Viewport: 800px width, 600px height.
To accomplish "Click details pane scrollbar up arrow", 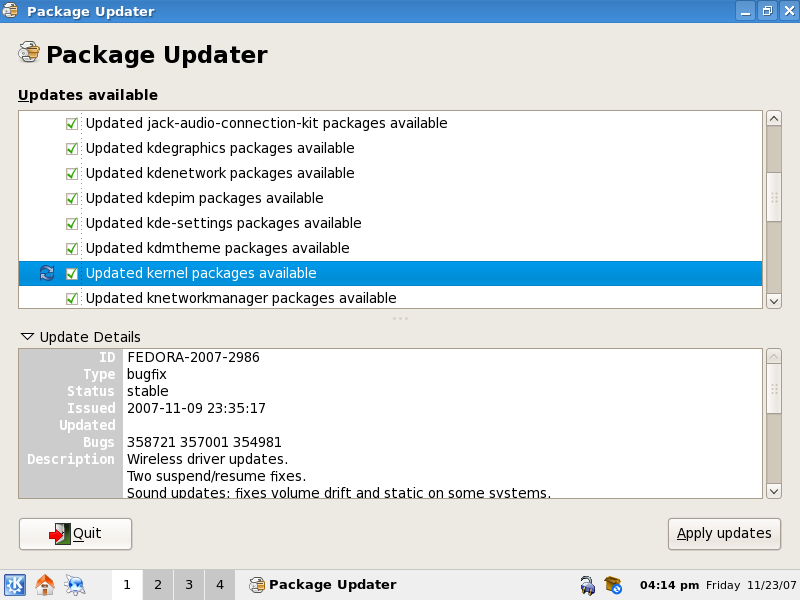I will [774, 356].
